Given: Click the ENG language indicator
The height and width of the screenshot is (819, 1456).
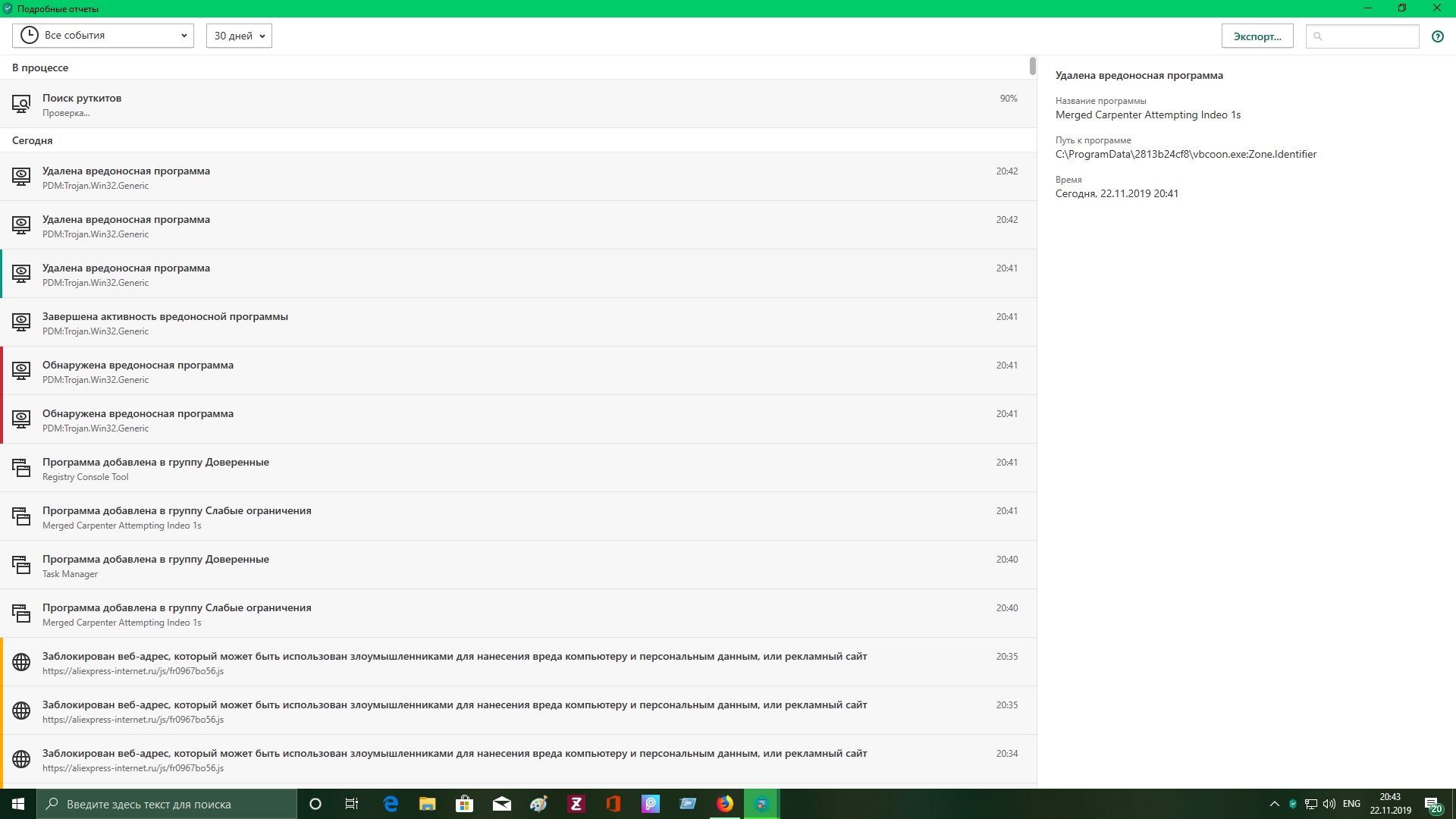Looking at the screenshot, I should [1351, 804].
